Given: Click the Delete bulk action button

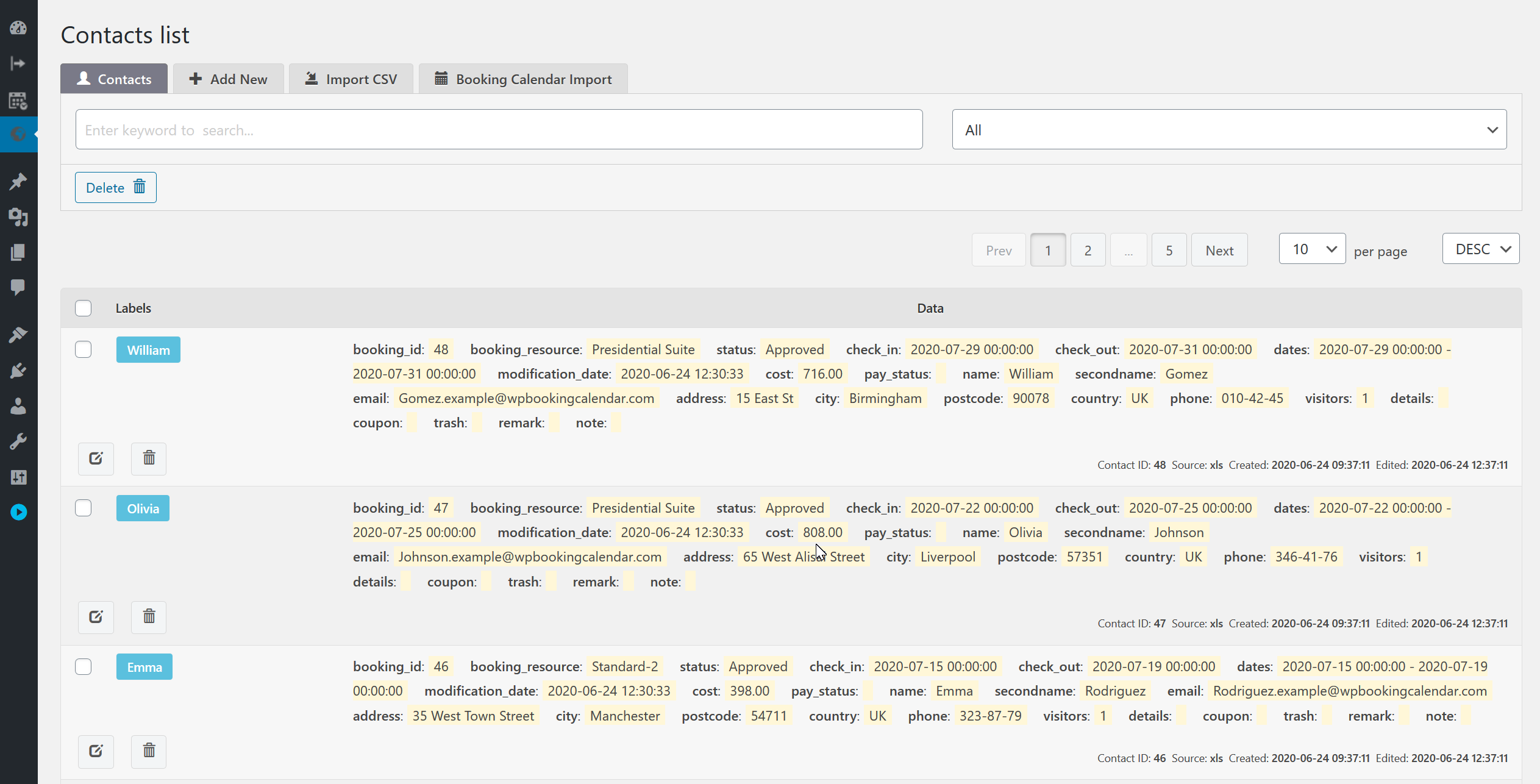Looking at the screenshot, I should point(116,187).
